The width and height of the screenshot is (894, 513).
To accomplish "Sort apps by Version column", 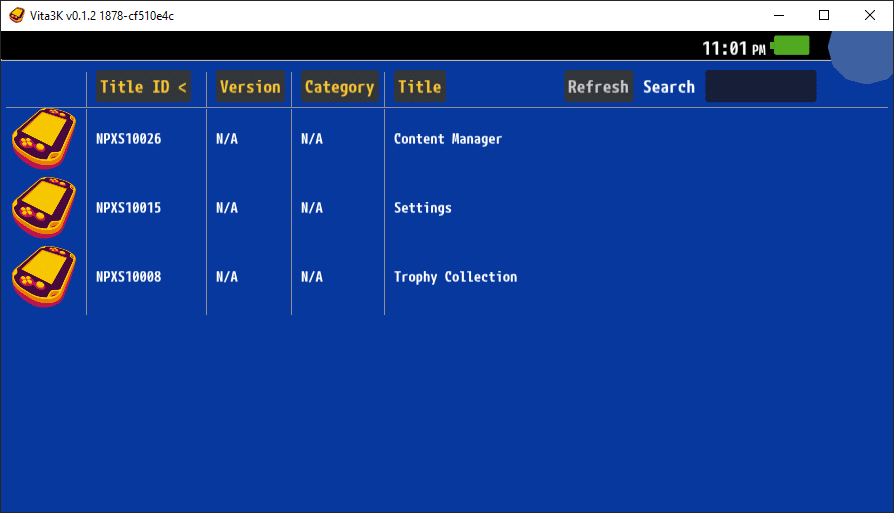I will point(250,87).
